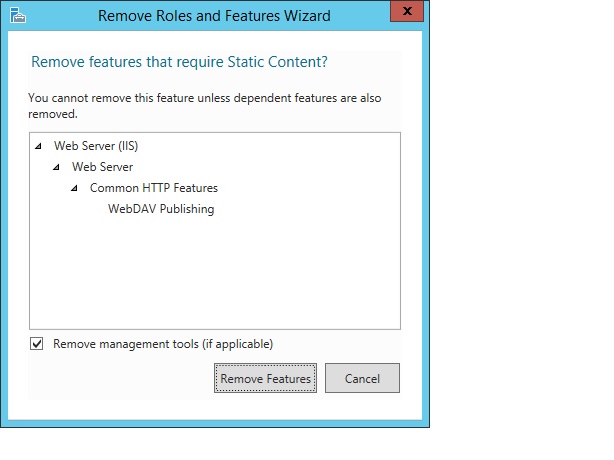Select the Web Server label in tree

coord(102,167)
